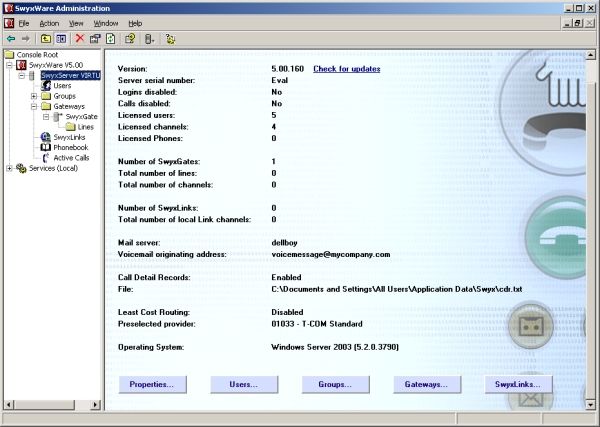Viewport: 600px width, 427px height.
Task: Toggle the Show/Hide console tree icon
Action: click(61, 39)
